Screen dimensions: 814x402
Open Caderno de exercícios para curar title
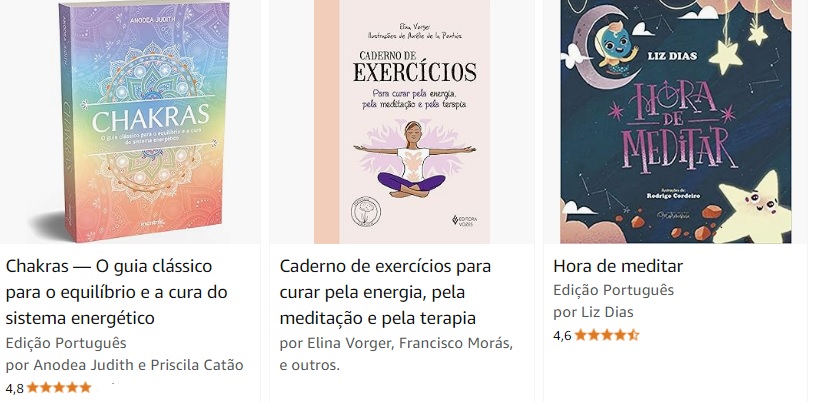point(385,292)
